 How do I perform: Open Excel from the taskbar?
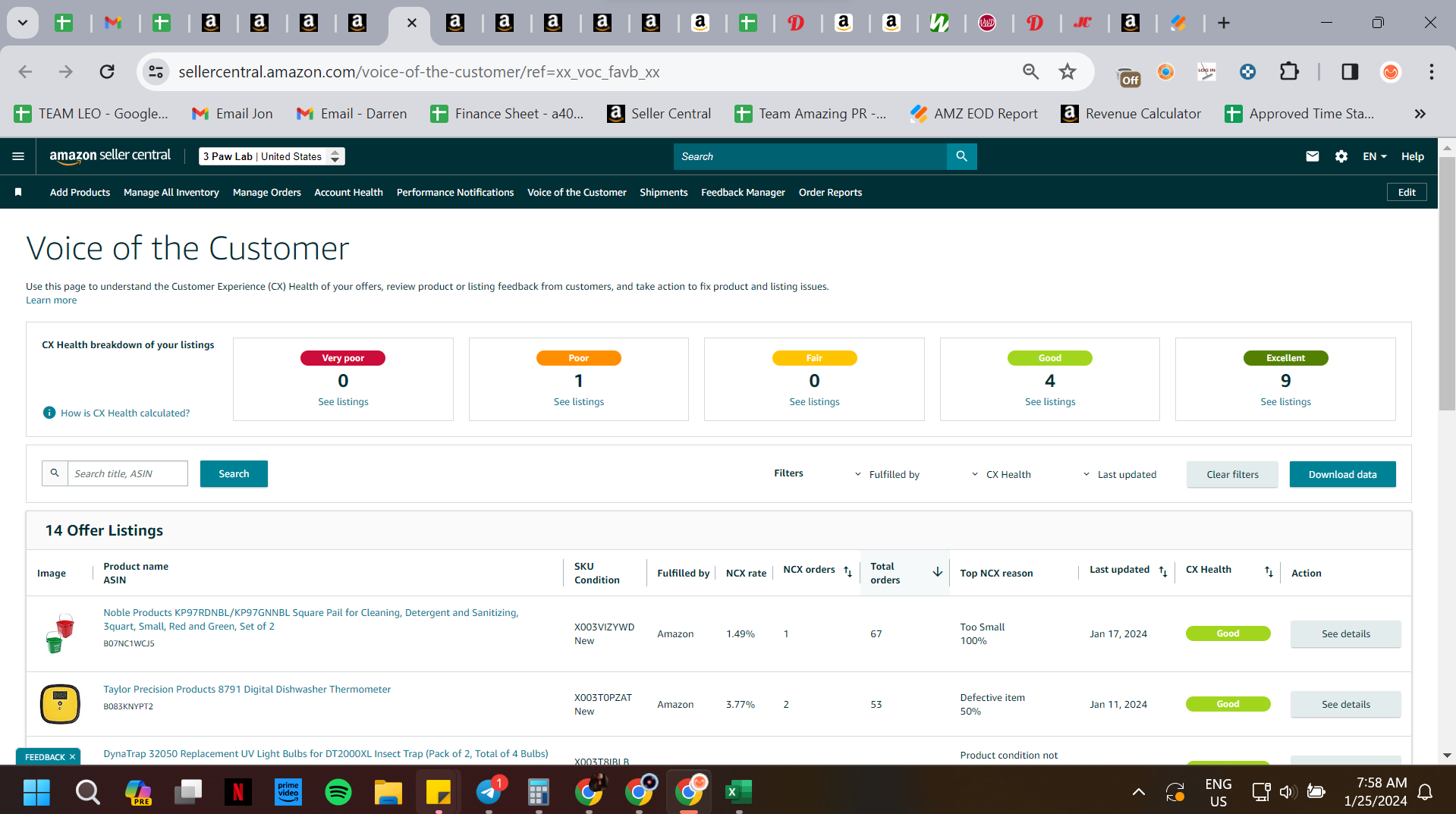pos(738,792)
